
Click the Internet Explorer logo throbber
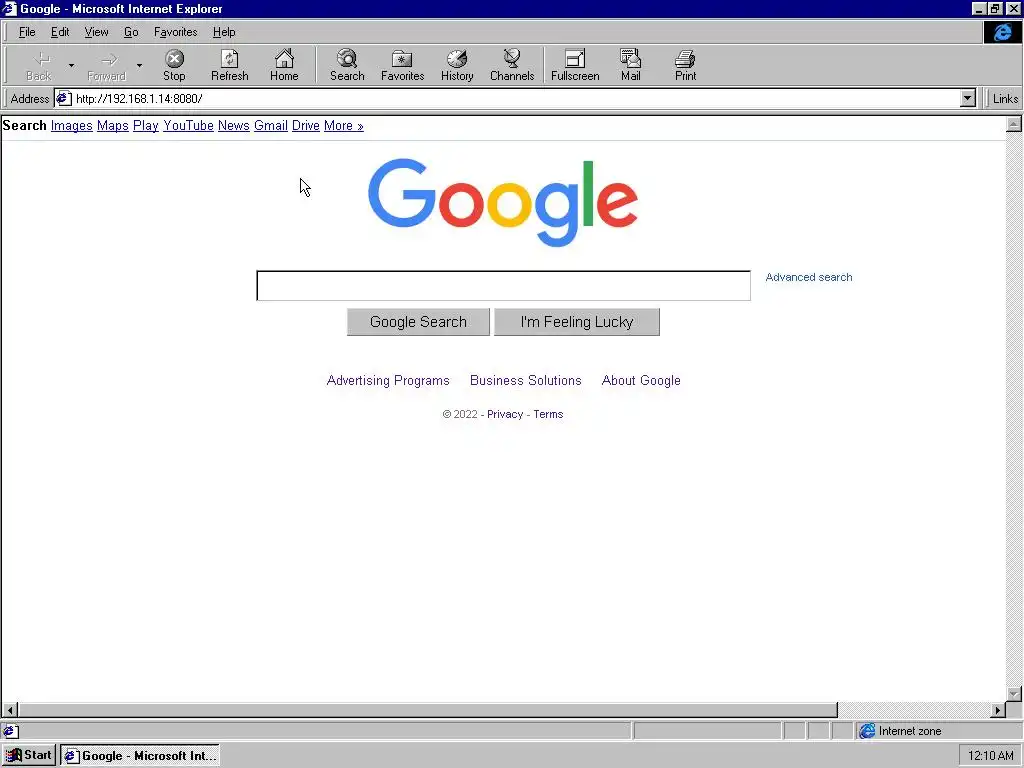point(1002,32)
